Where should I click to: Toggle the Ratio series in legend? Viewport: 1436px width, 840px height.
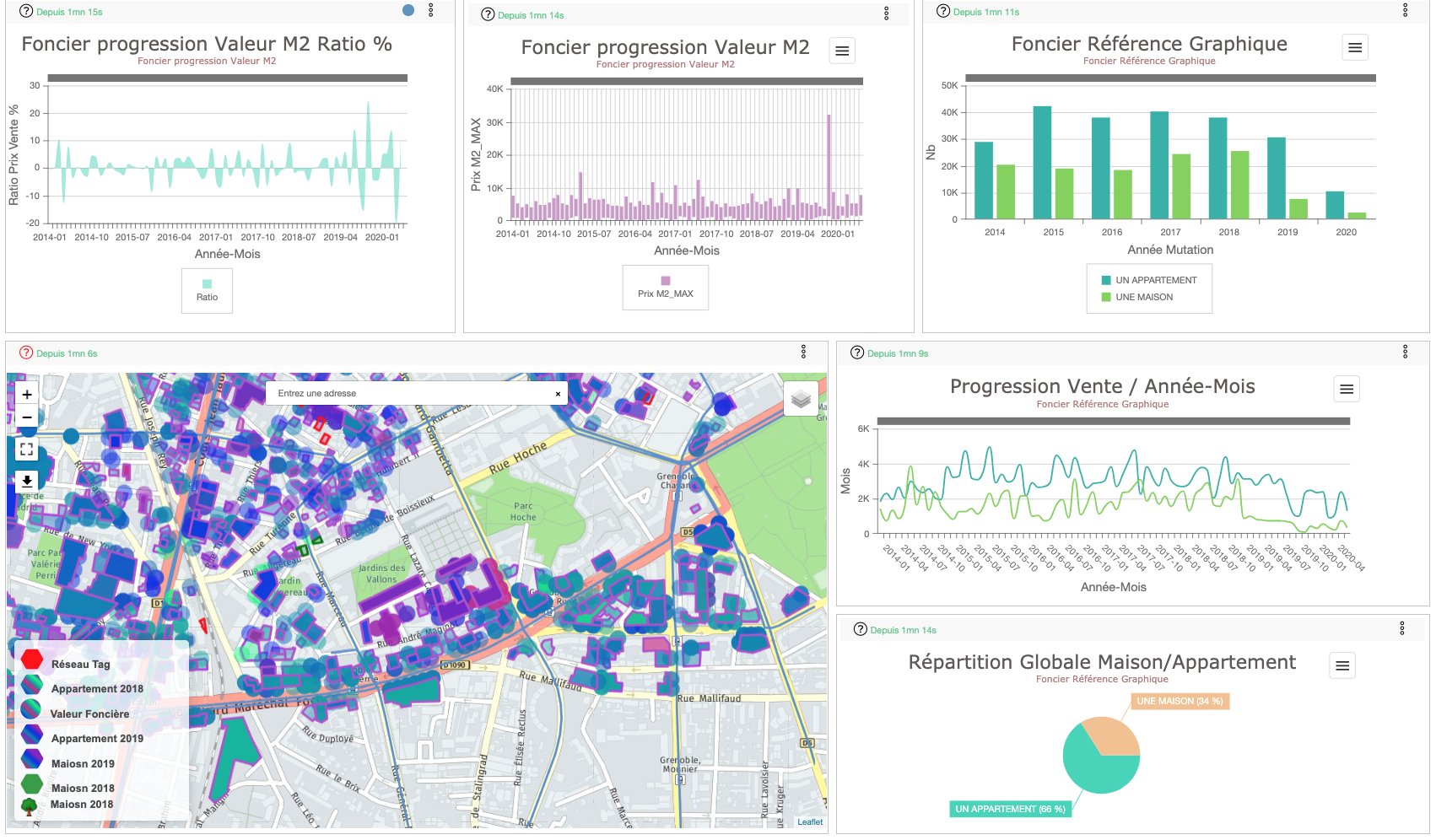(207, 291)
